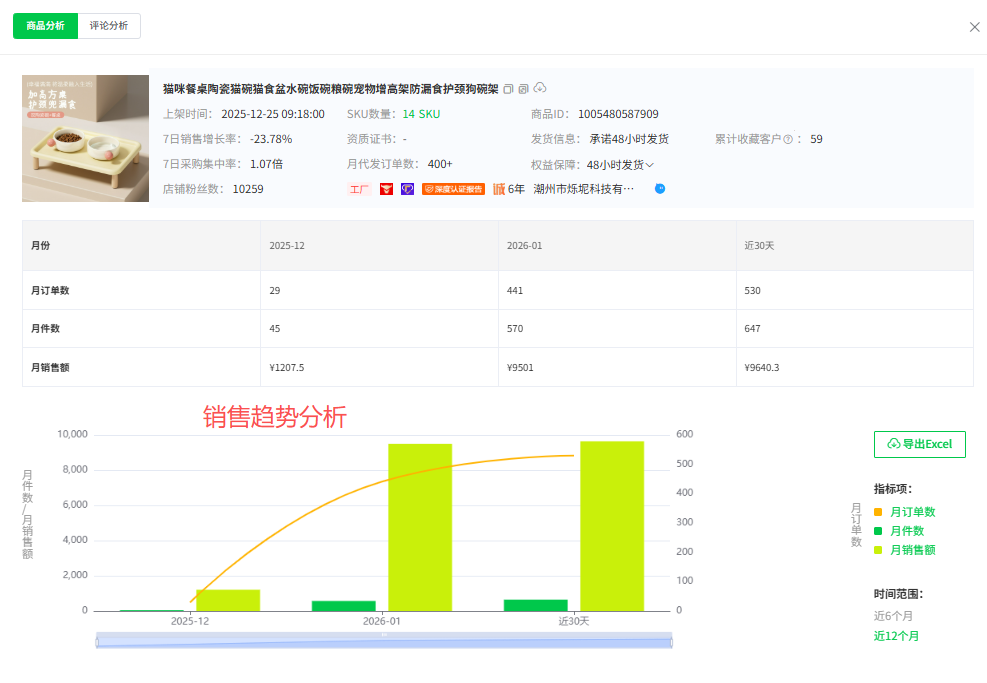Click the cloud download icon near product title
987x683 pixels.
point(540,88)
